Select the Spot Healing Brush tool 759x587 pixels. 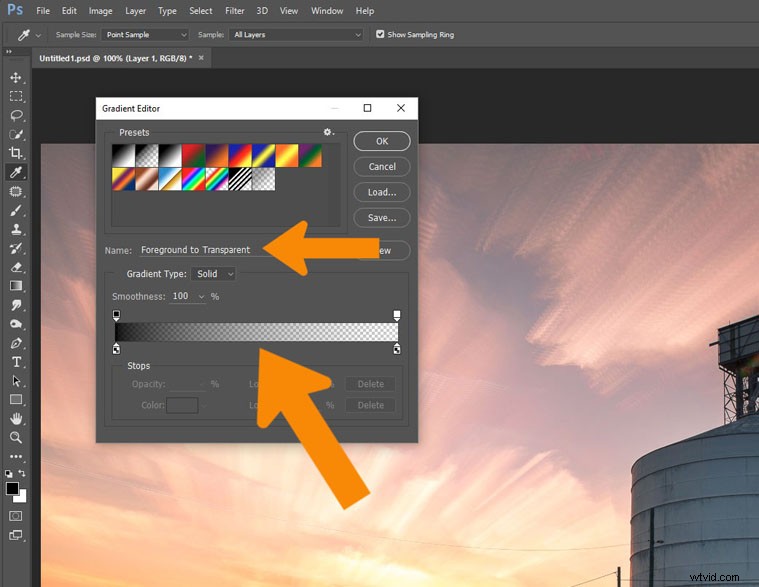click(15, 191)
